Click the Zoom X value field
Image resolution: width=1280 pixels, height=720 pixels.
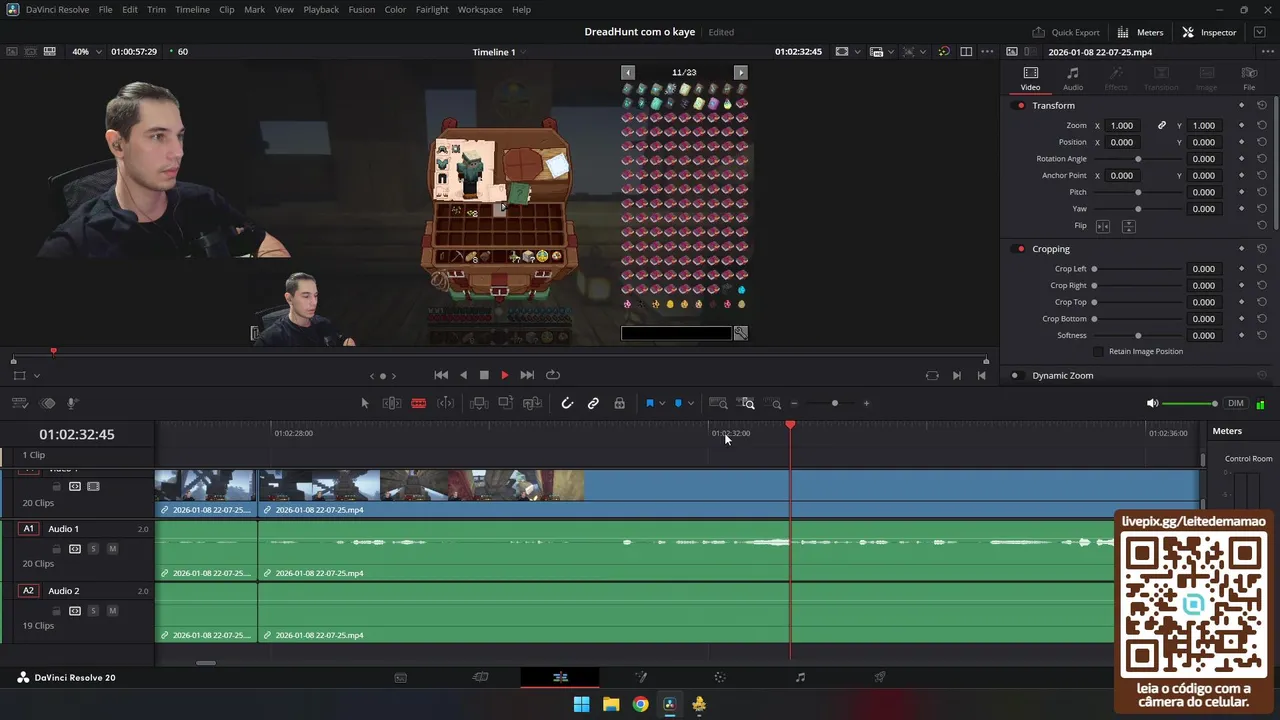(x=1124, y=126)
